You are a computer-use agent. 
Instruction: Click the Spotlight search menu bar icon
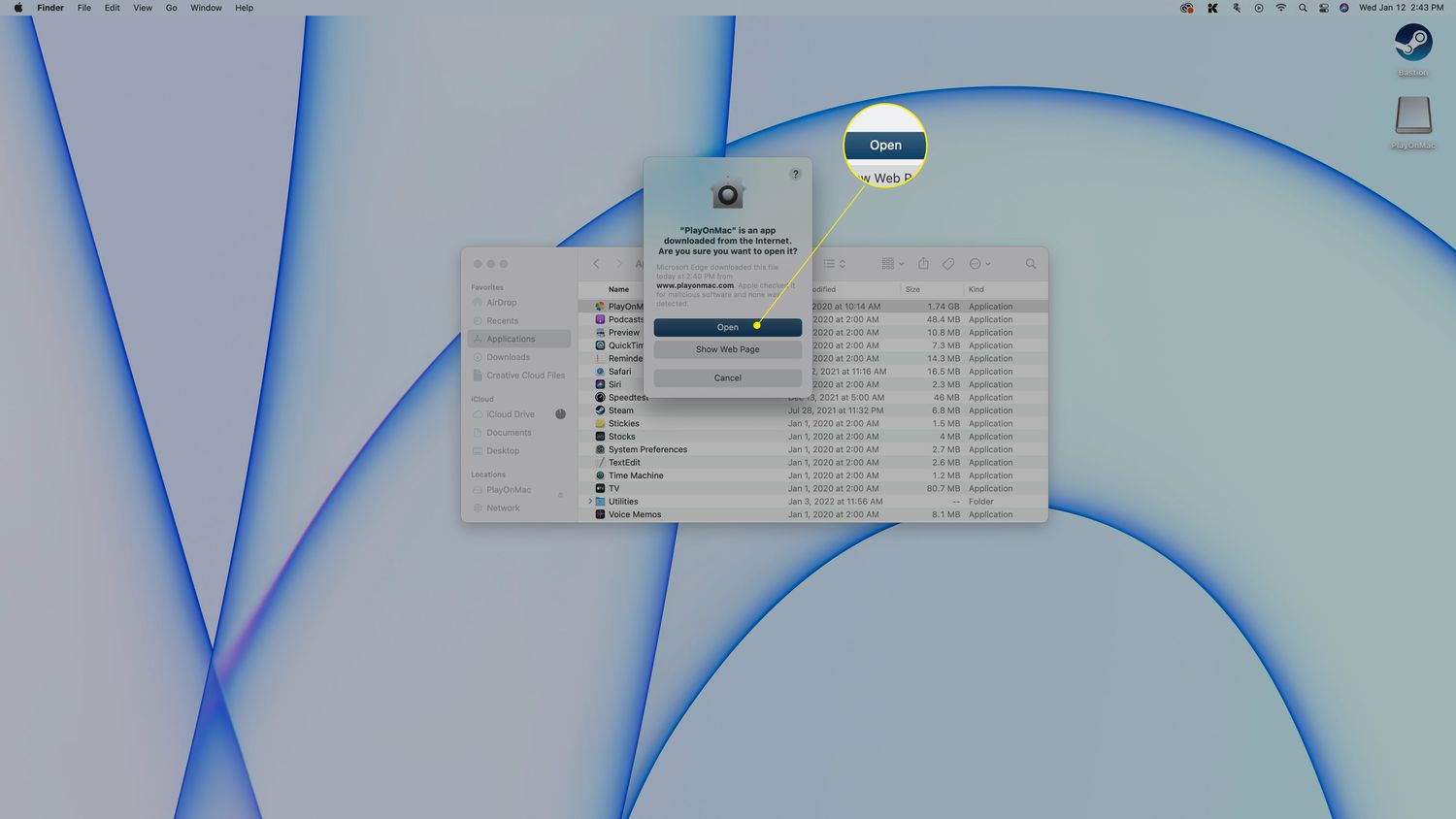click(1303, 8)
